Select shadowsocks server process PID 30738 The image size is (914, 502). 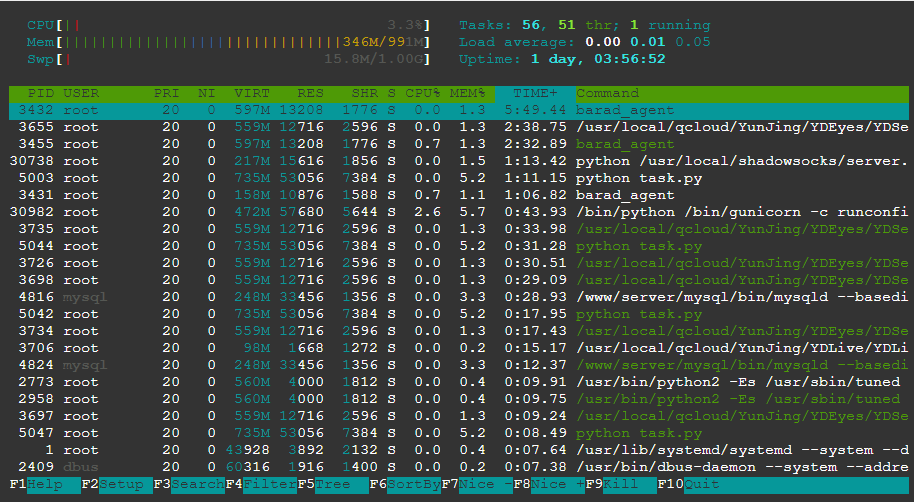click(459, 161)
